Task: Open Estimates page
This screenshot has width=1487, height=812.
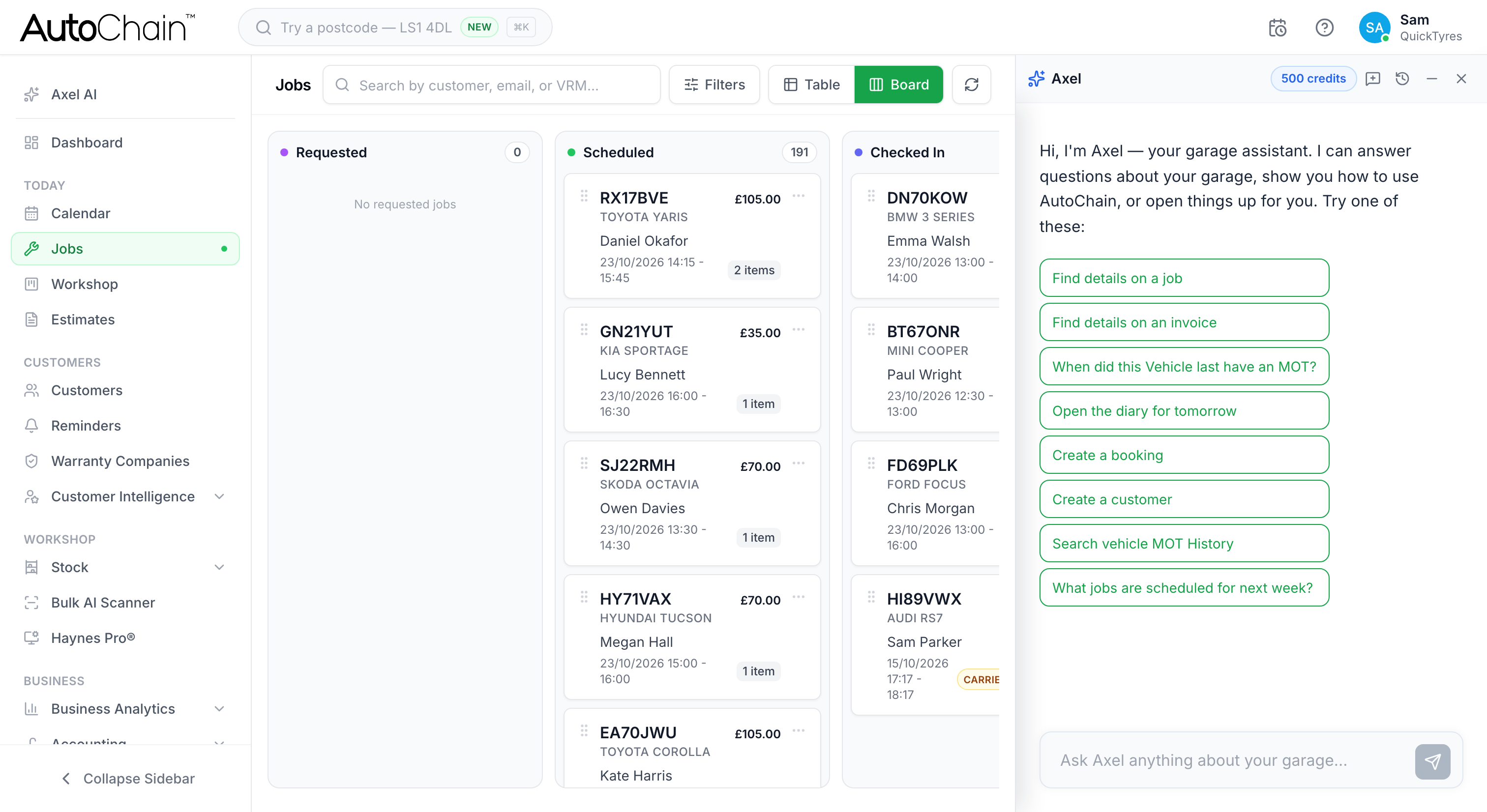Action: 125,319
